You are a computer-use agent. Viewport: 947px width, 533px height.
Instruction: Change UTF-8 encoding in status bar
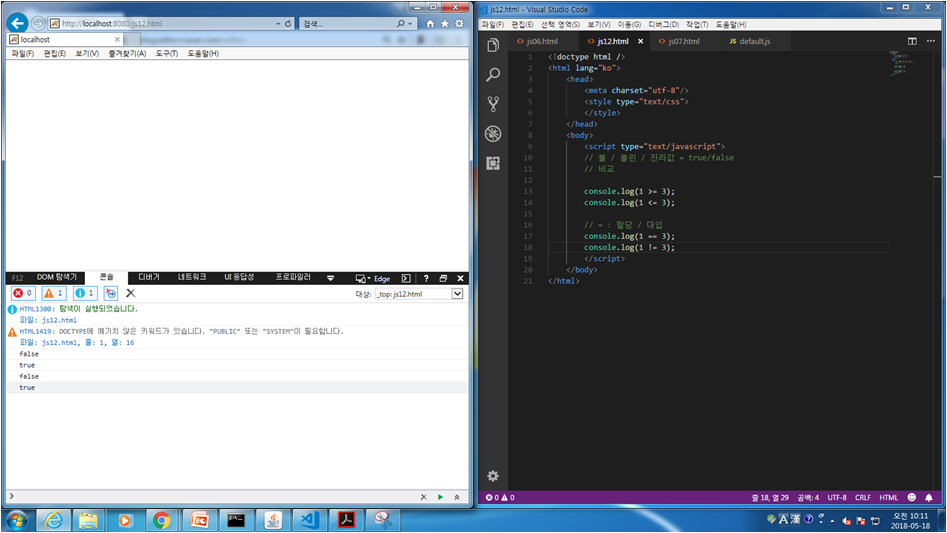tap(836, 497)
